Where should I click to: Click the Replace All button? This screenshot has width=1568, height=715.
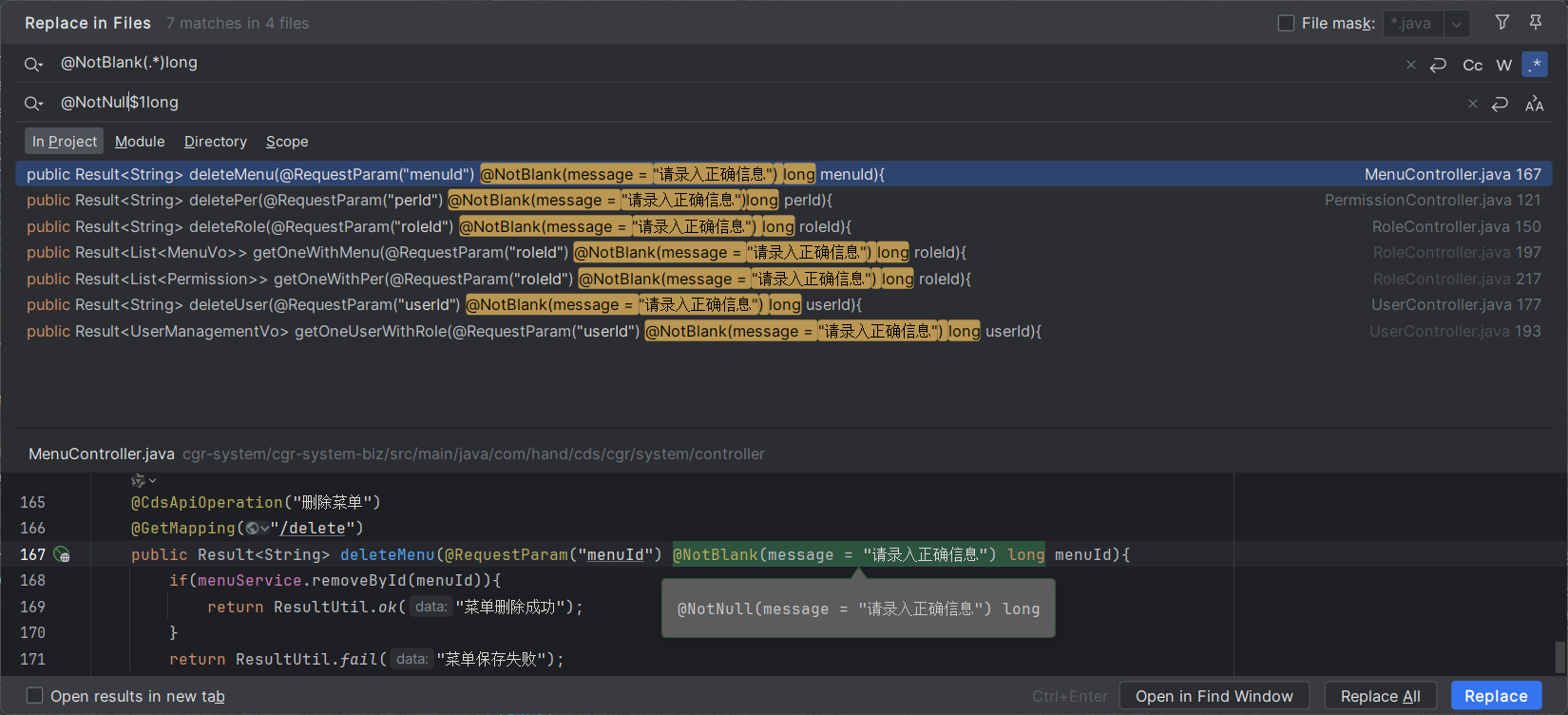coord(1381,696)
